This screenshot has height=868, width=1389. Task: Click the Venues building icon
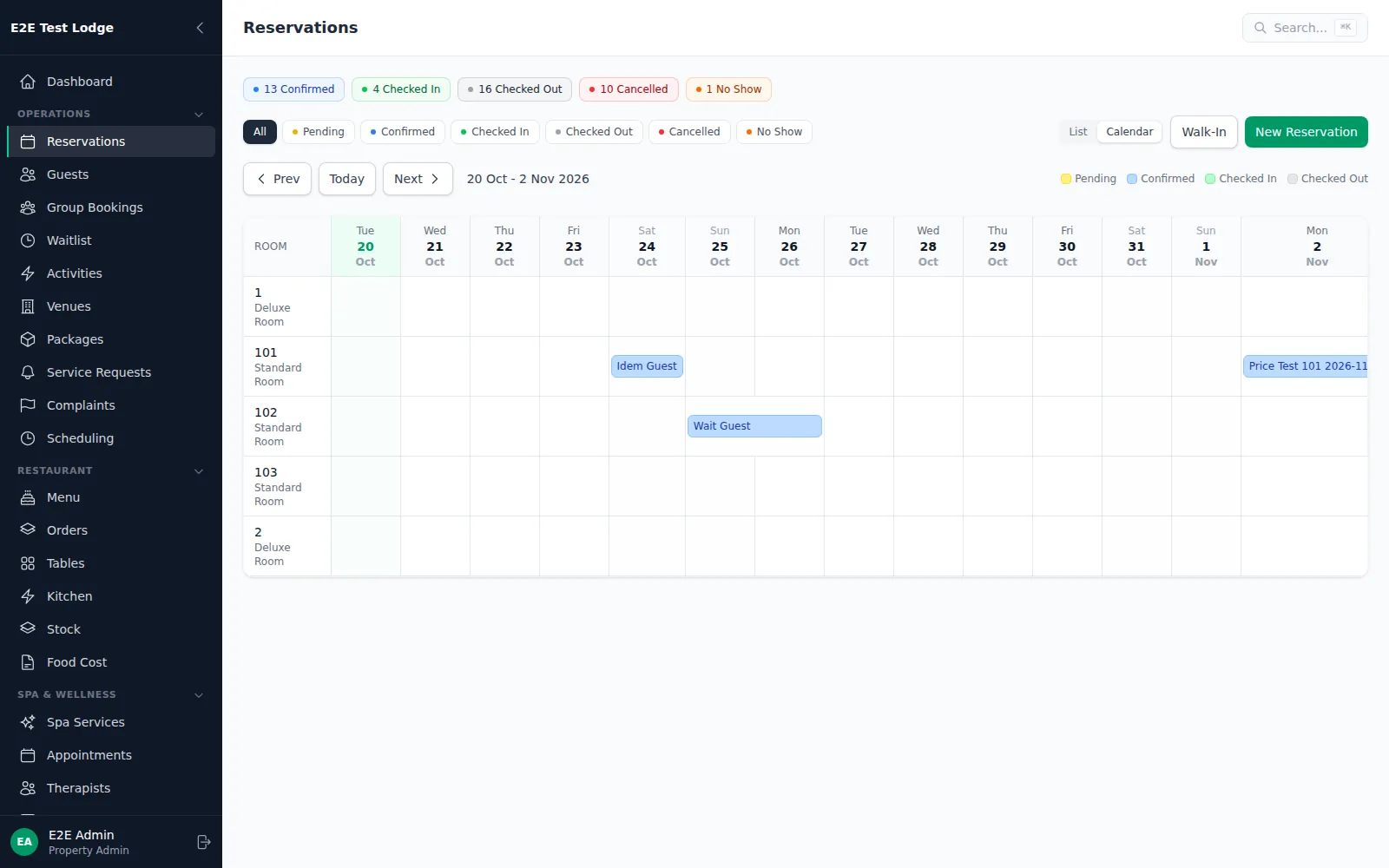[28, 306]
